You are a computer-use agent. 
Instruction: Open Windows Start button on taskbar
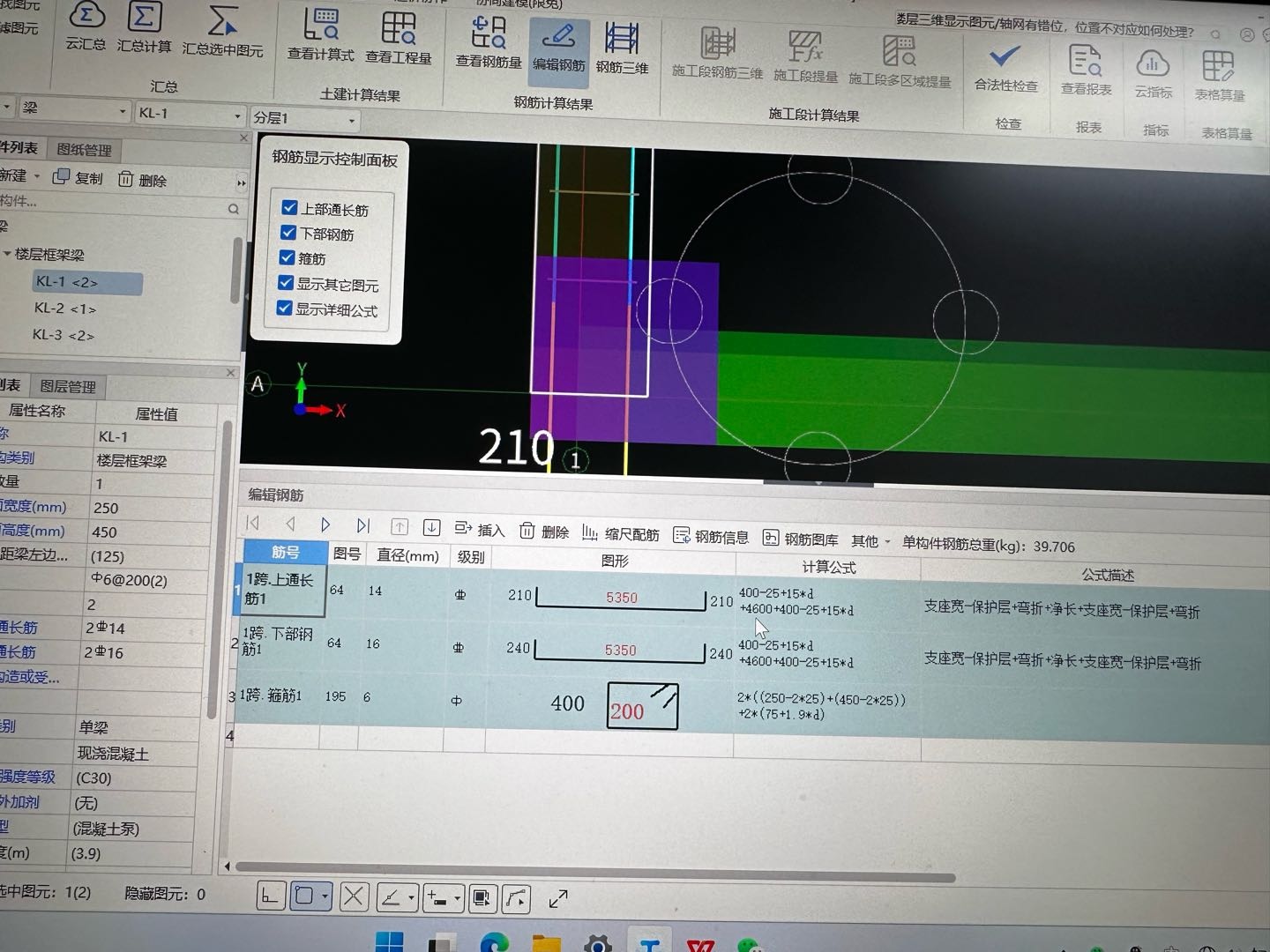click(x=389, y=941)
